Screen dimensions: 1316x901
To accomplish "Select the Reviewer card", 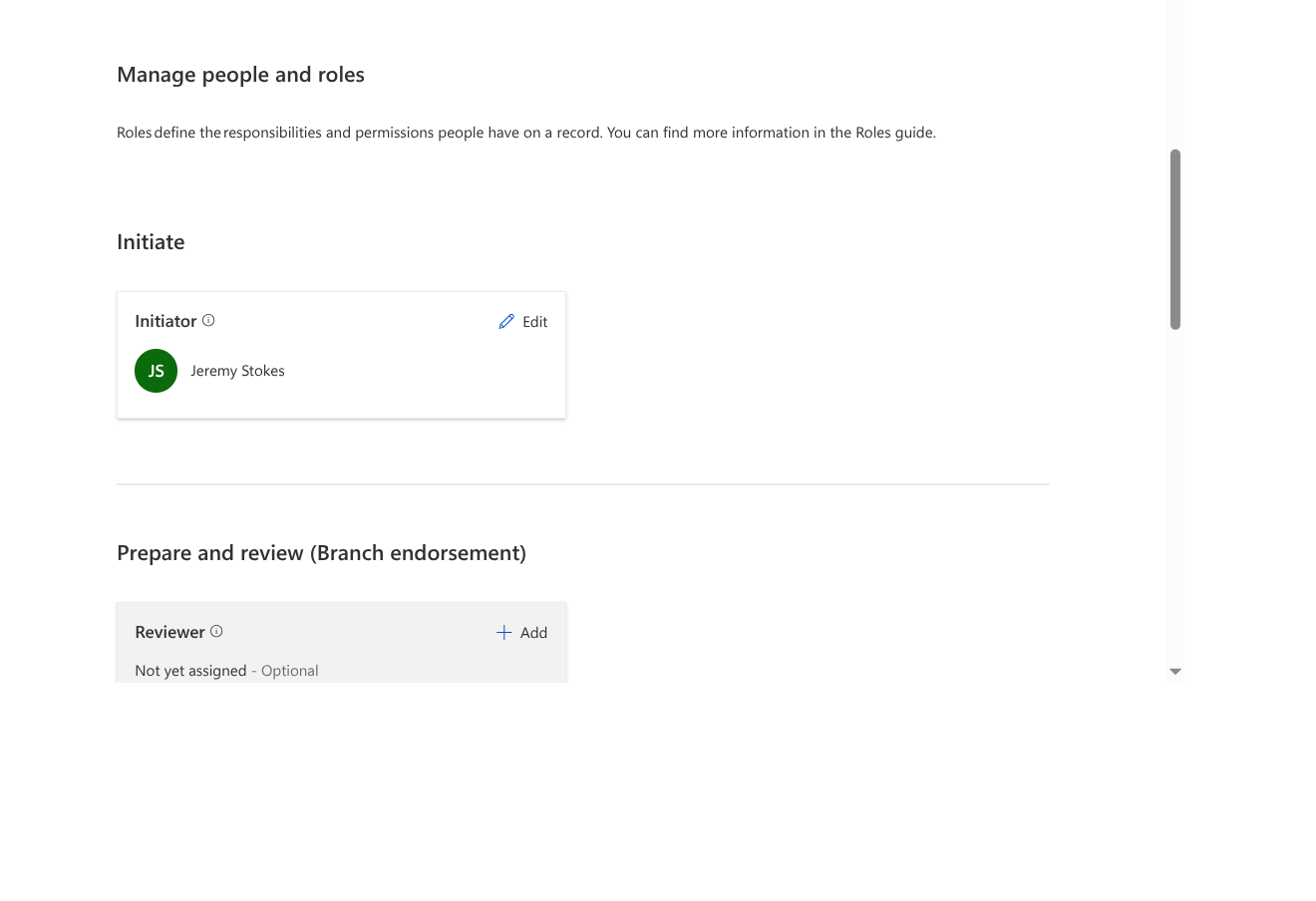I will point(341,642).
